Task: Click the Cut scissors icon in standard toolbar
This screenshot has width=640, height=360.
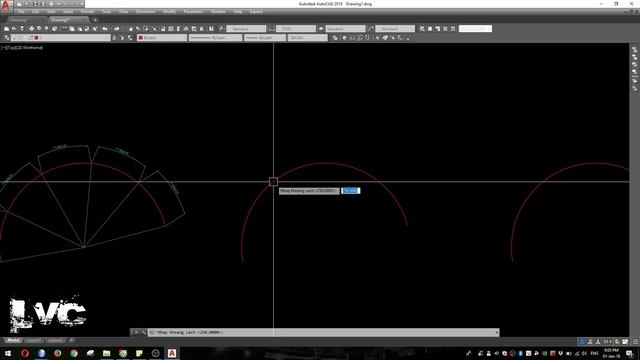Action: (x=64, y=29)
